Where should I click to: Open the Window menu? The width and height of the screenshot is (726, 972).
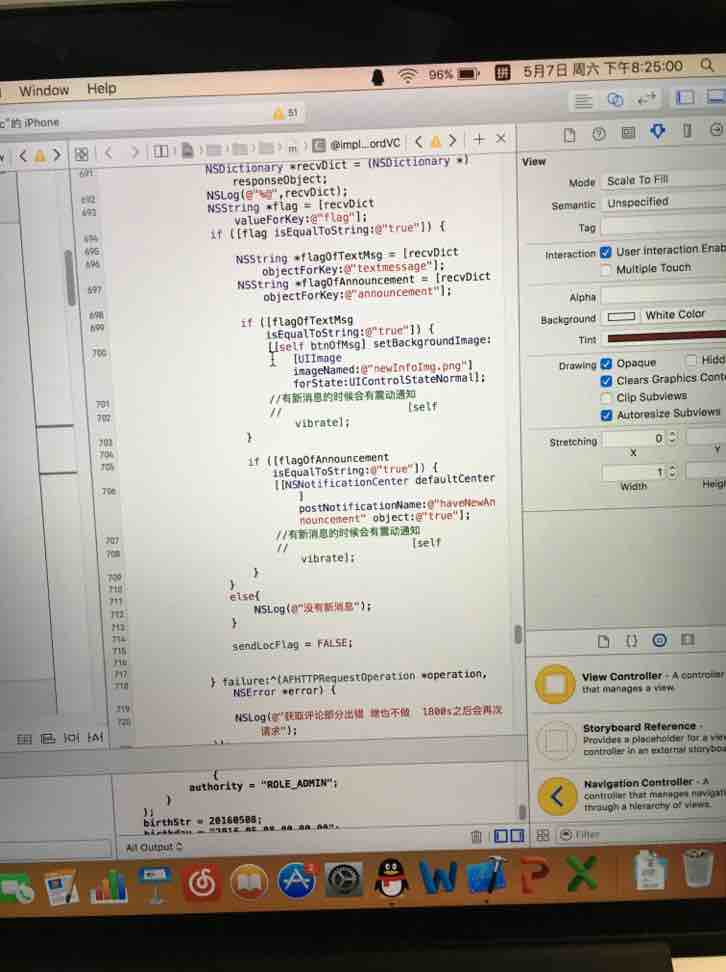coord(44,89)
